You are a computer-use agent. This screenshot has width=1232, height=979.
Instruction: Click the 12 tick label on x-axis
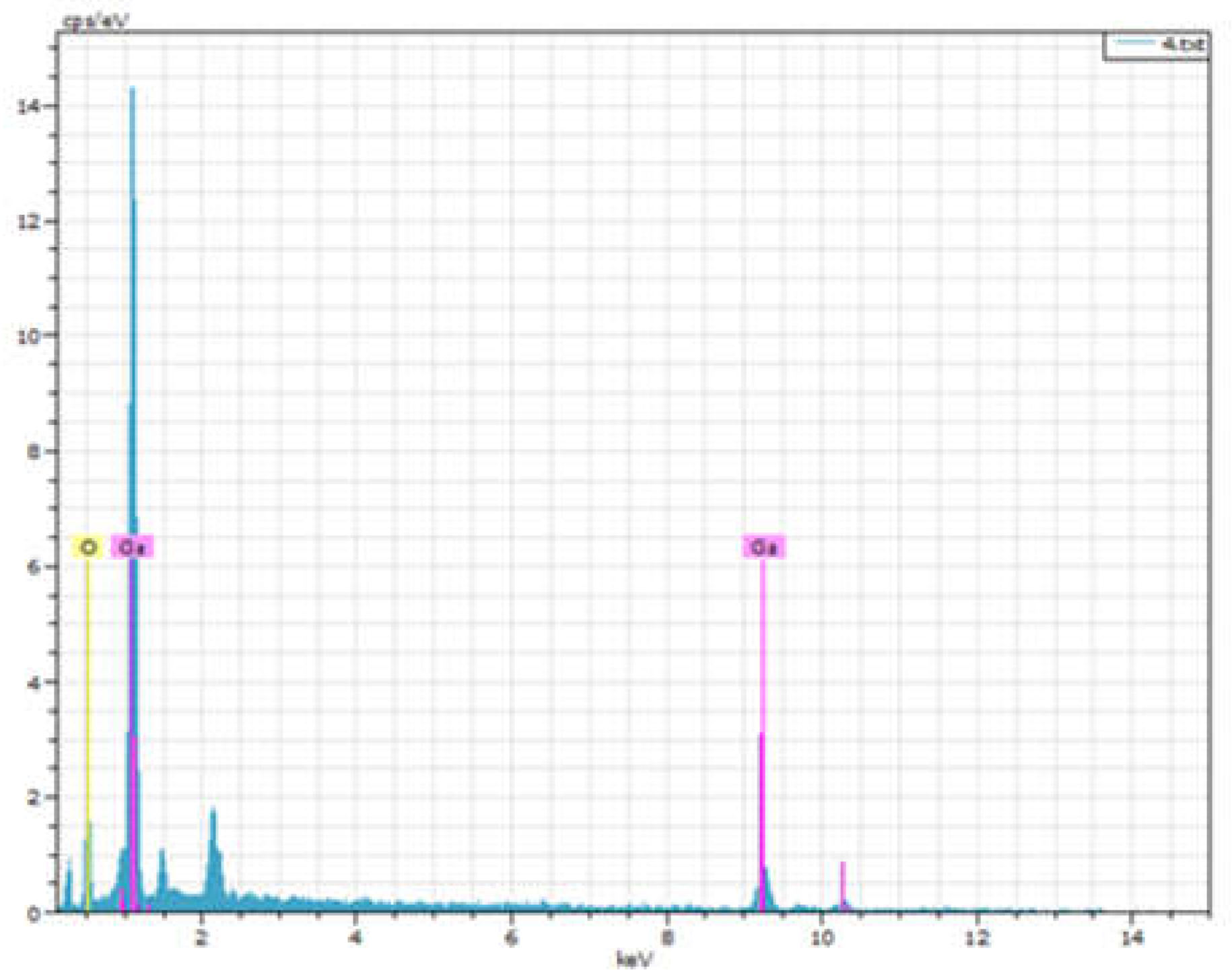click(x=976, y=937)
